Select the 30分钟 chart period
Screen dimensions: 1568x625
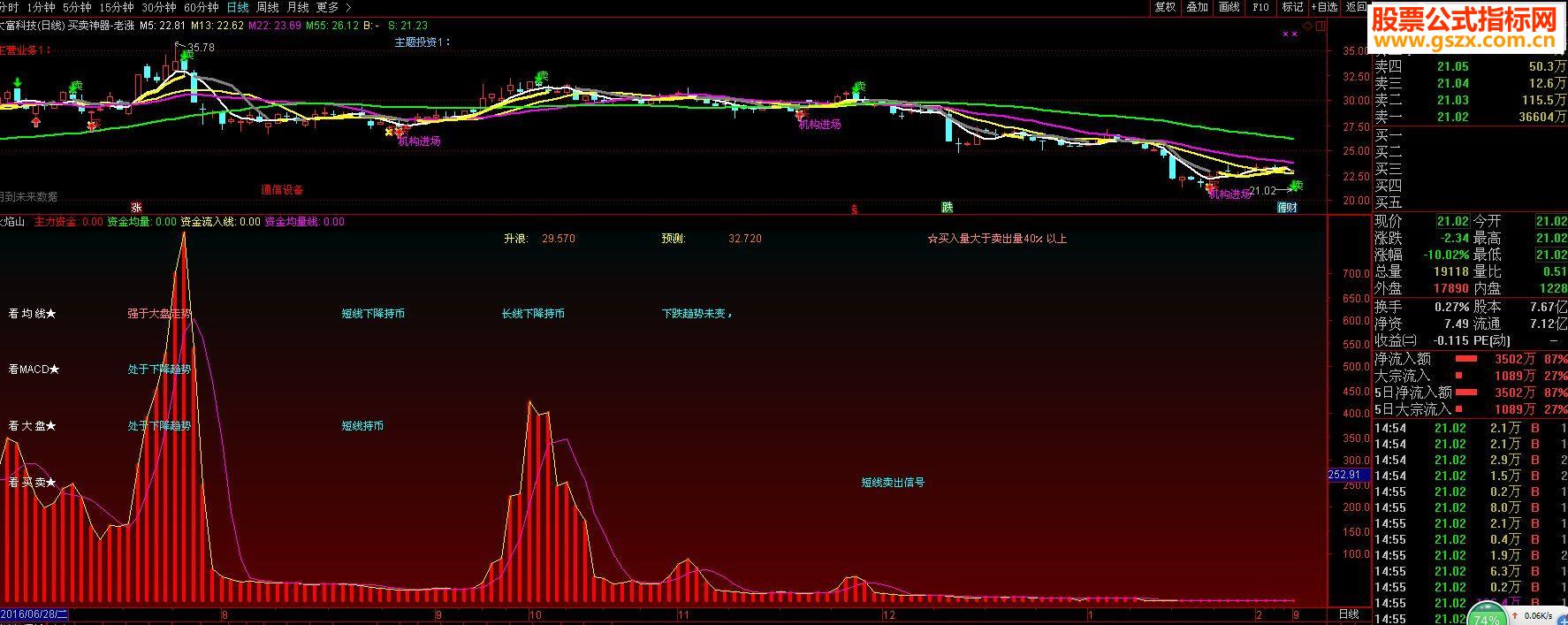pyautogui.click(x=159, y=7)
